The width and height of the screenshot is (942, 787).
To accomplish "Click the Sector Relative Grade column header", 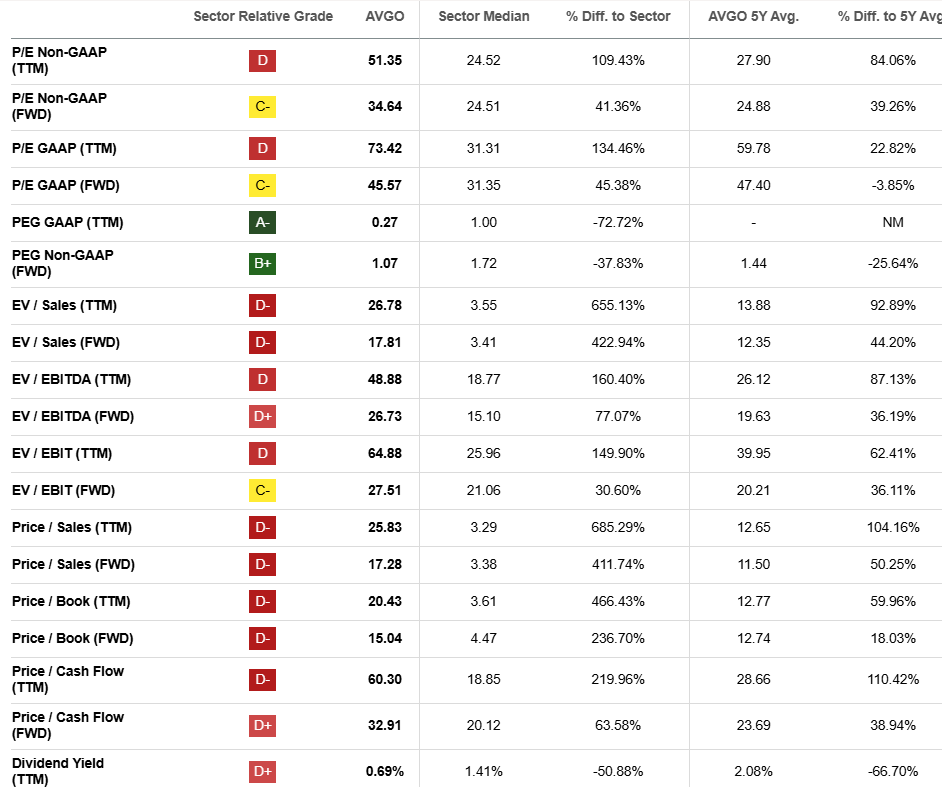I will pyautogui.click(x=263, y=16).
